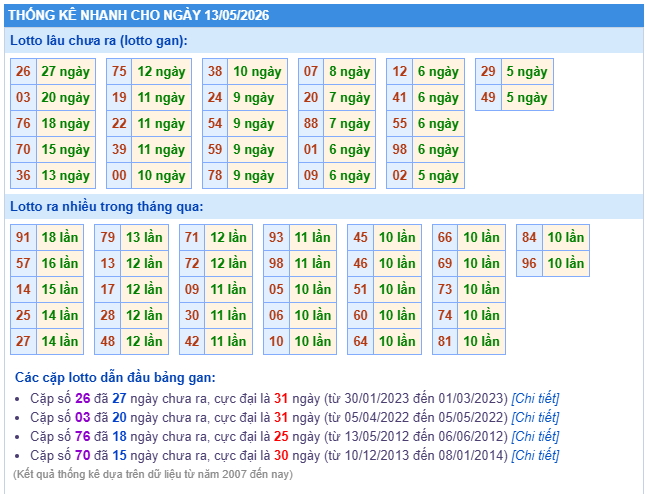This screenshot has height=494, width=647.
Task: Select the "15 lần" cell
Action: coord(60,289)
